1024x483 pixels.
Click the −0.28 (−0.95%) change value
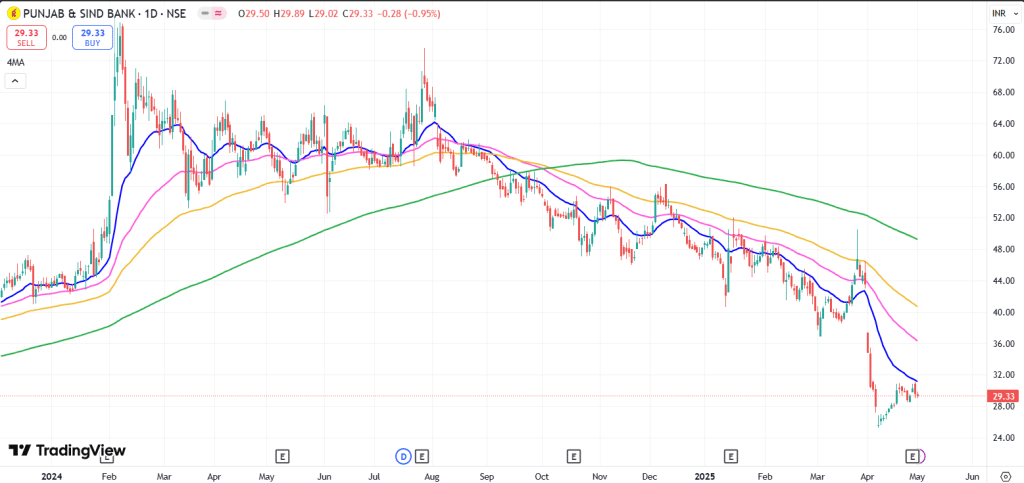coord(409,13)
